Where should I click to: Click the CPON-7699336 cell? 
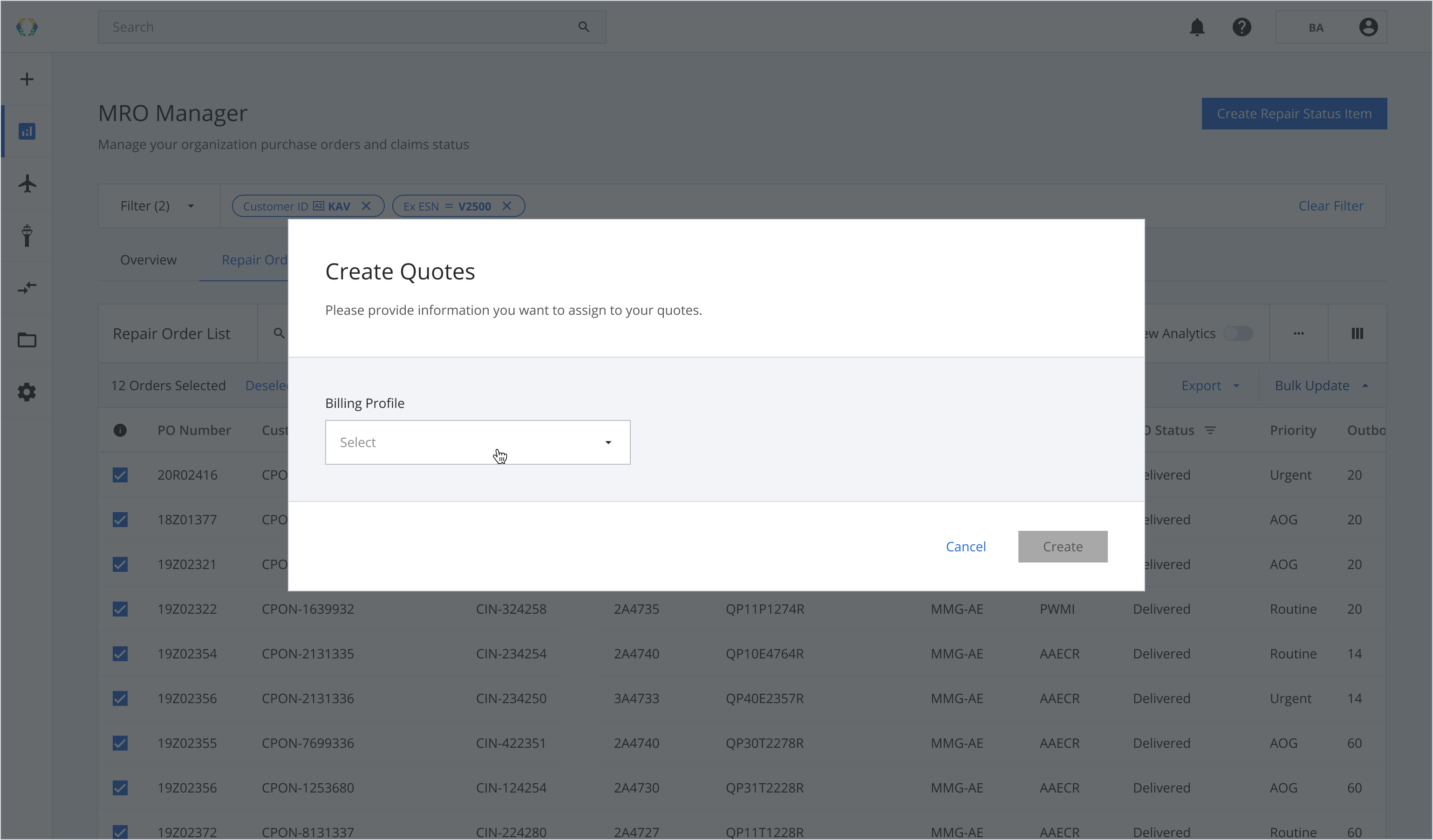tap(307, 743)
